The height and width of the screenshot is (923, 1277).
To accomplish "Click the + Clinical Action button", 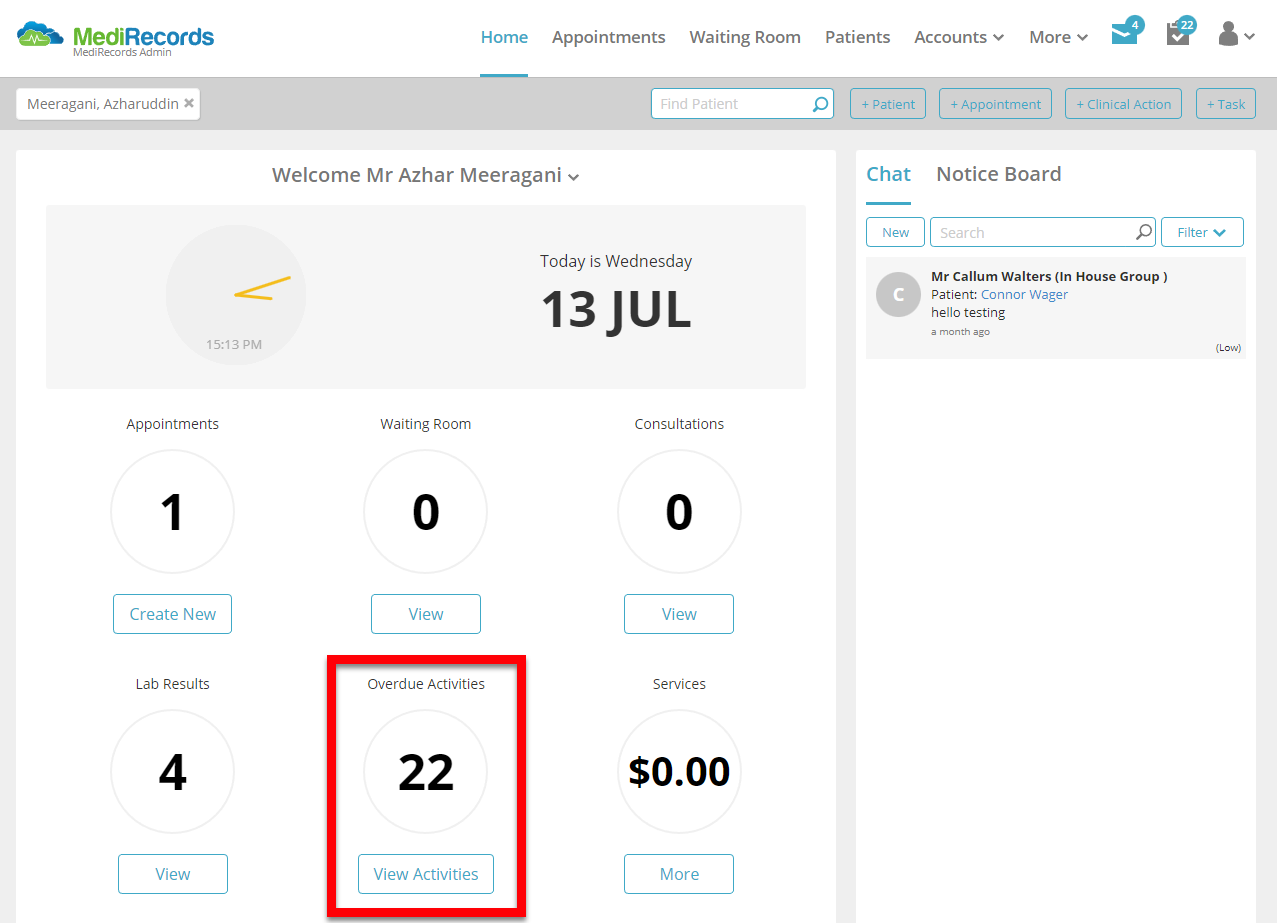I will tap(1124, 104).
